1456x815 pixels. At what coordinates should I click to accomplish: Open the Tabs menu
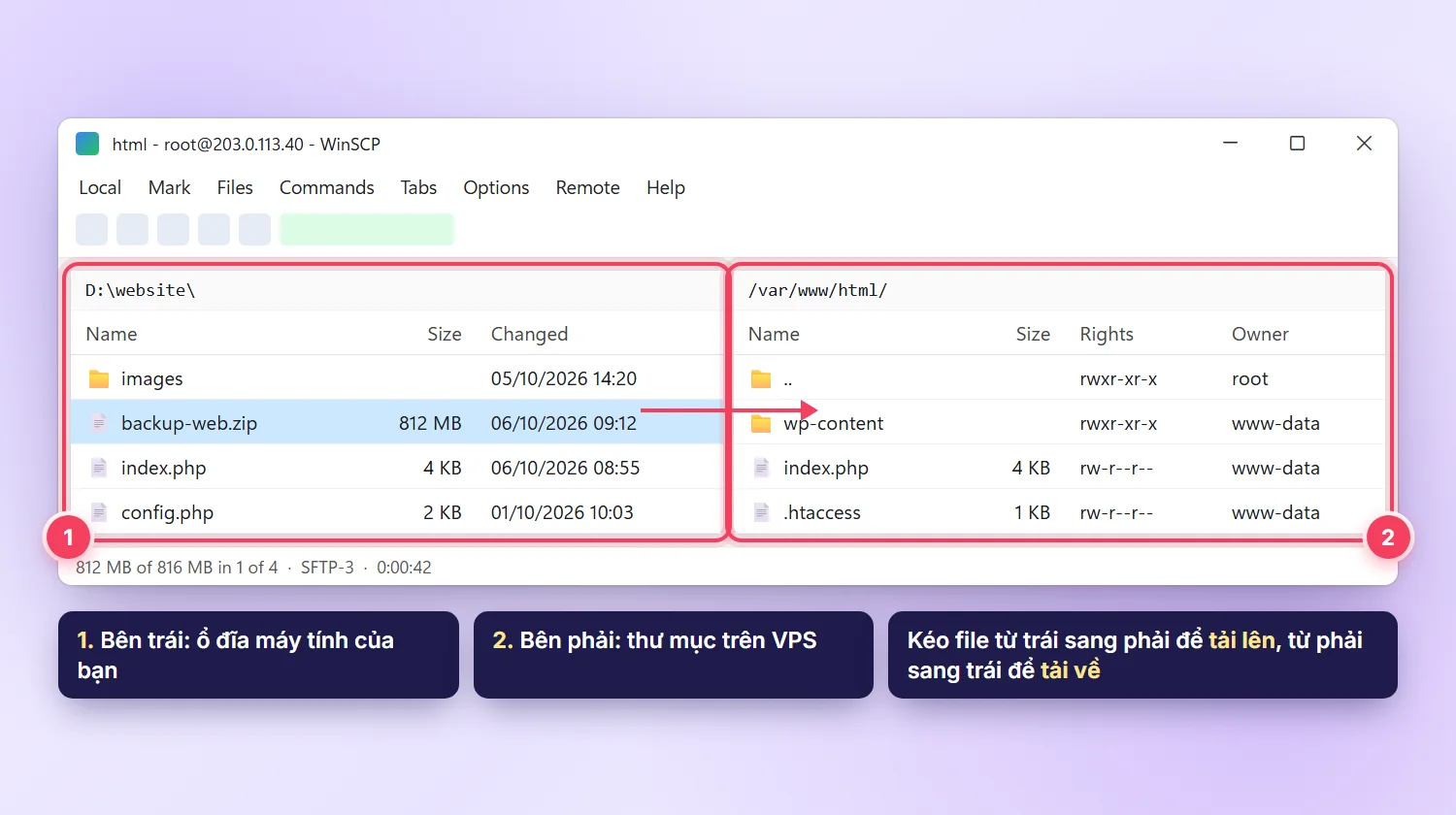click(x=418, y=187)
